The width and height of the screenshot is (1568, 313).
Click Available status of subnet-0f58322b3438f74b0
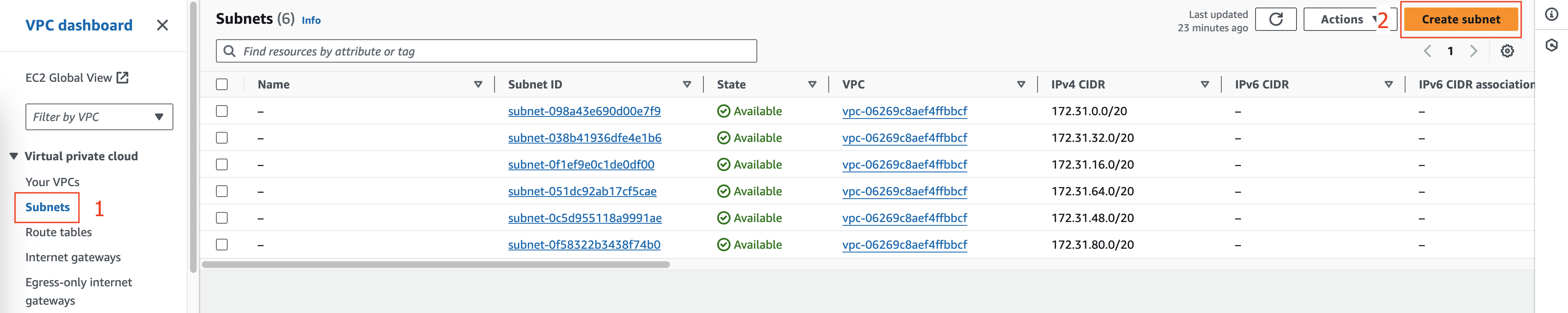tap(749, 245)
